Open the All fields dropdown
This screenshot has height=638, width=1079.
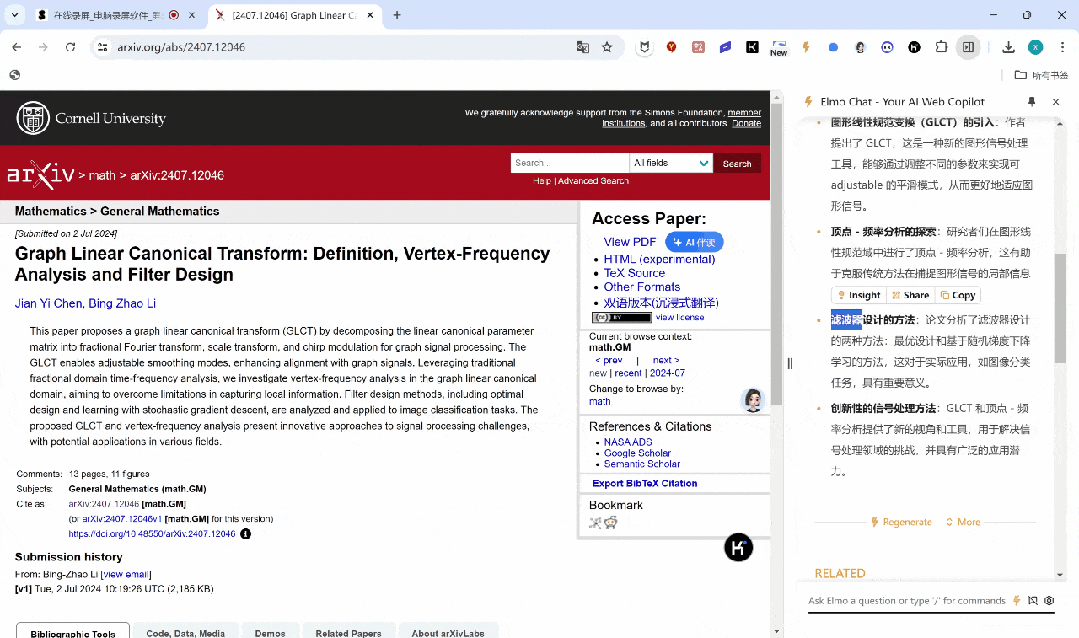click(671, 163)
